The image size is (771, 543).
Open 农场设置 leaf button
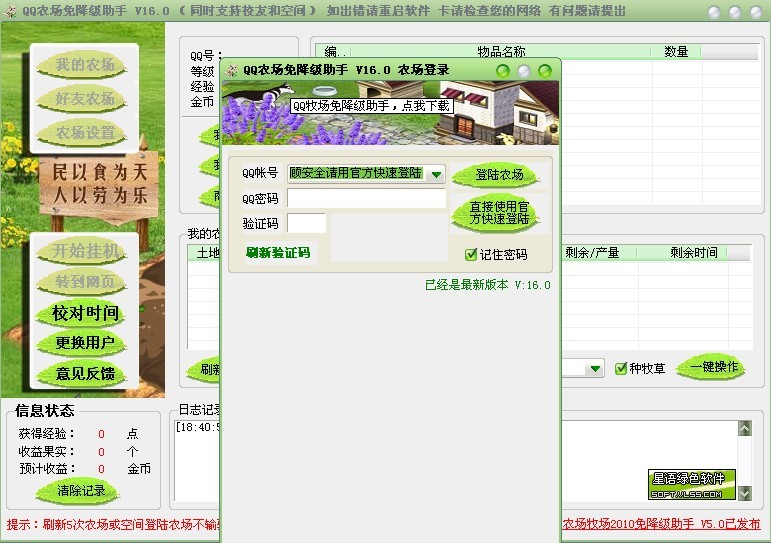pyautogui.click(x=84, y=133)
